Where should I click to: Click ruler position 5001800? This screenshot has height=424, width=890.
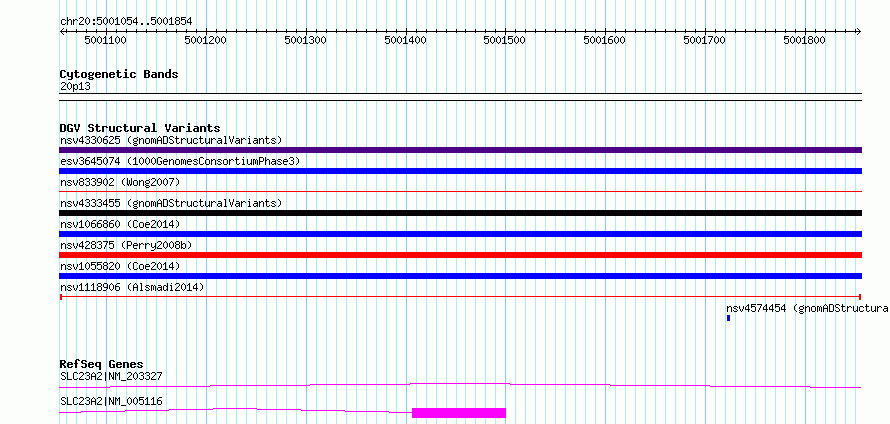click(x=804, y=40)
